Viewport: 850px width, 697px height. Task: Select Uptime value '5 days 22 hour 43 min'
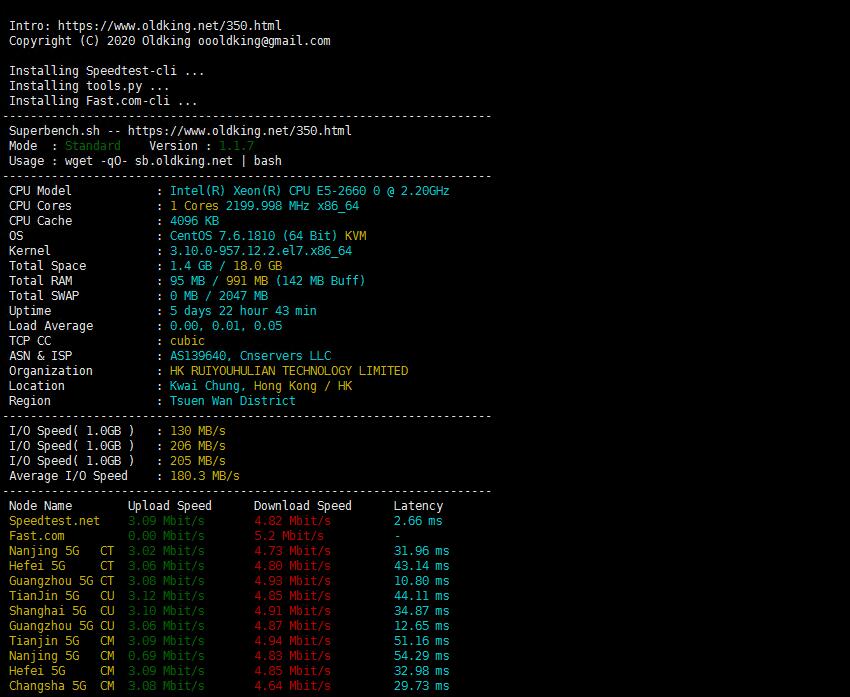point(243,311)
